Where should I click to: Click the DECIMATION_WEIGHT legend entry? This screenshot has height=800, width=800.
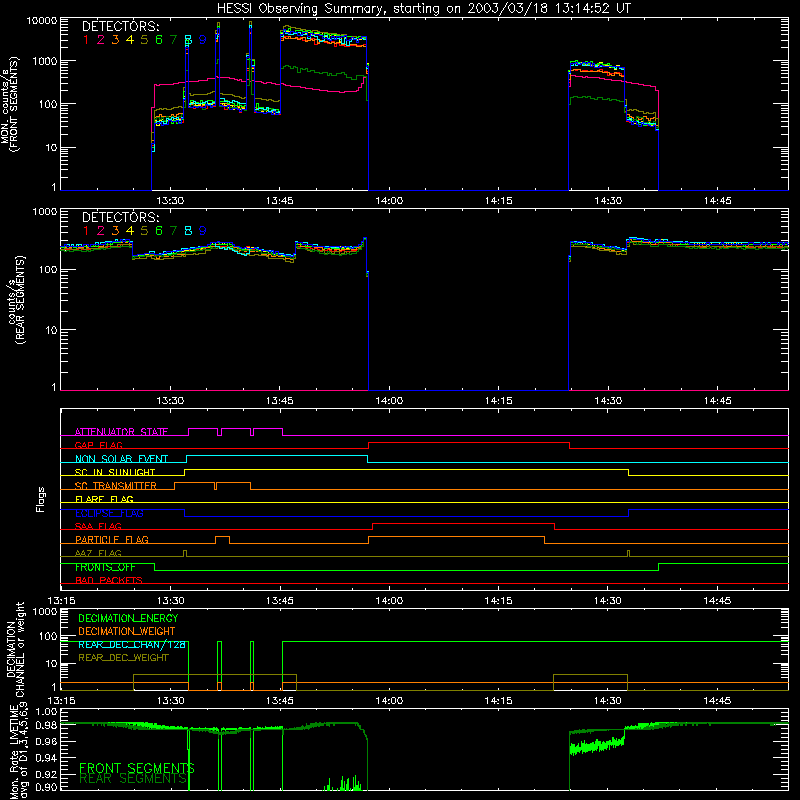(127, 631)
